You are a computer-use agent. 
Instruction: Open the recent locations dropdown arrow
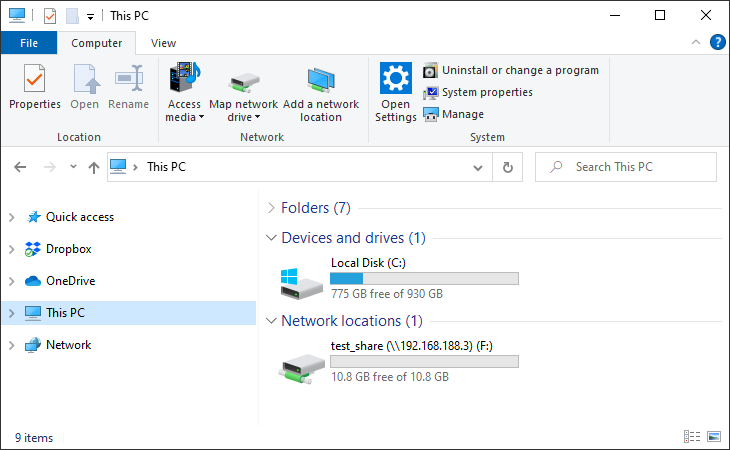click(x=73, y=167)
